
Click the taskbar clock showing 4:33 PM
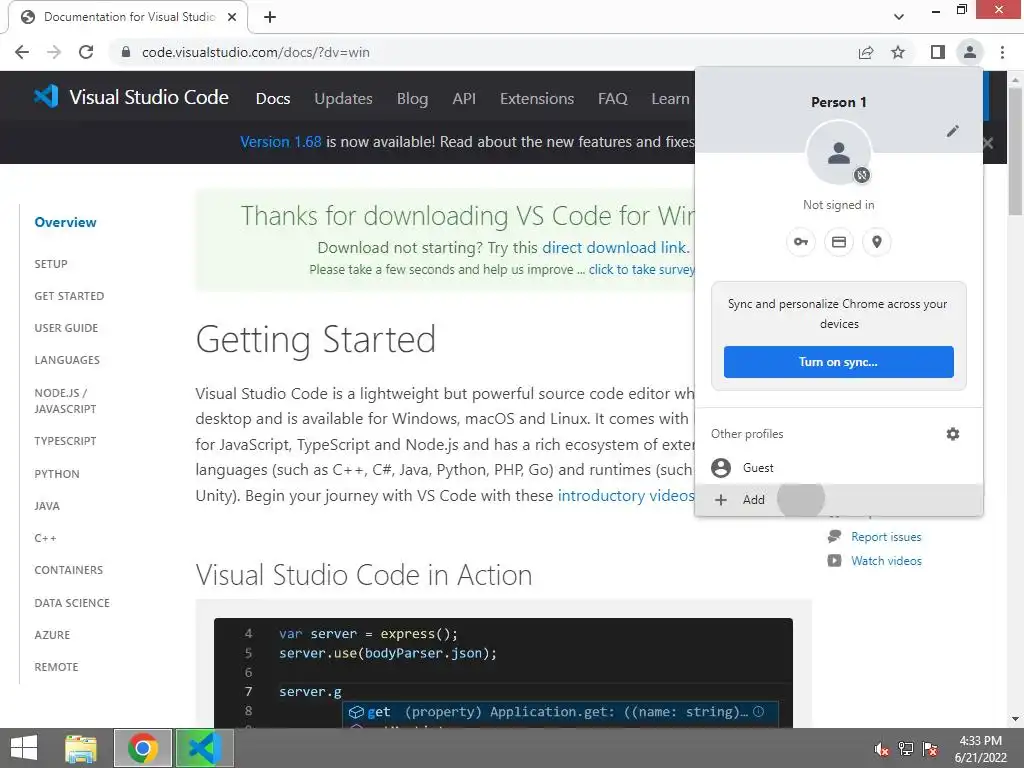click(x=980, y=749)
